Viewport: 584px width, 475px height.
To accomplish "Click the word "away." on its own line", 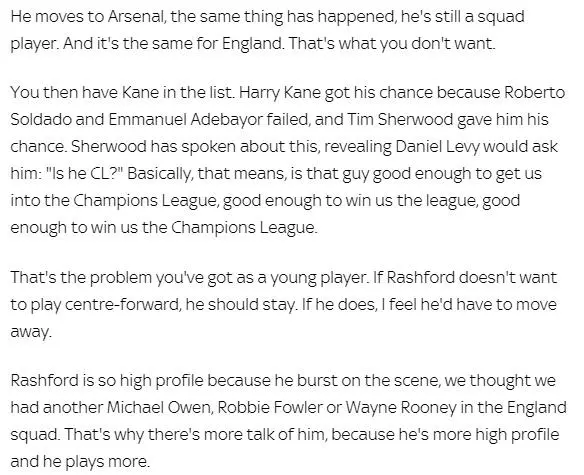I will tap(31, 332).
